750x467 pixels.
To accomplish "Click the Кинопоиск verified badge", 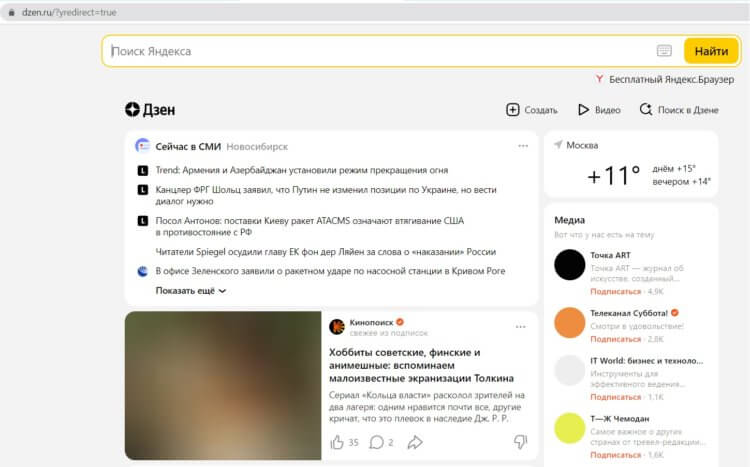I will pos(400,322).
